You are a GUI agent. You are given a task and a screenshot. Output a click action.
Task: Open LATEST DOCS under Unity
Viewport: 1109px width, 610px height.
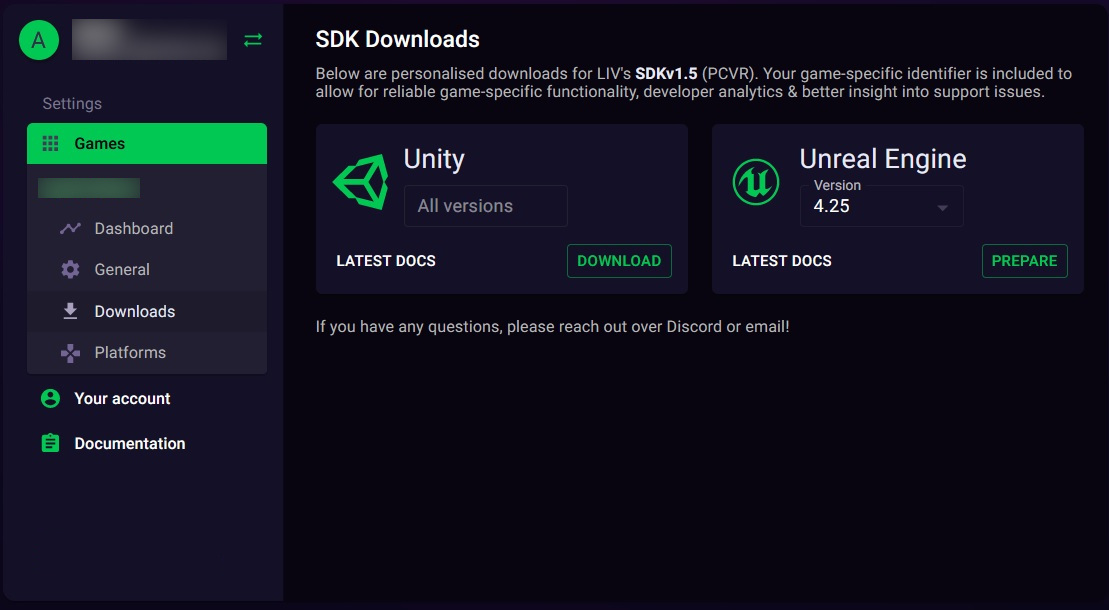[x=385, y=260]
